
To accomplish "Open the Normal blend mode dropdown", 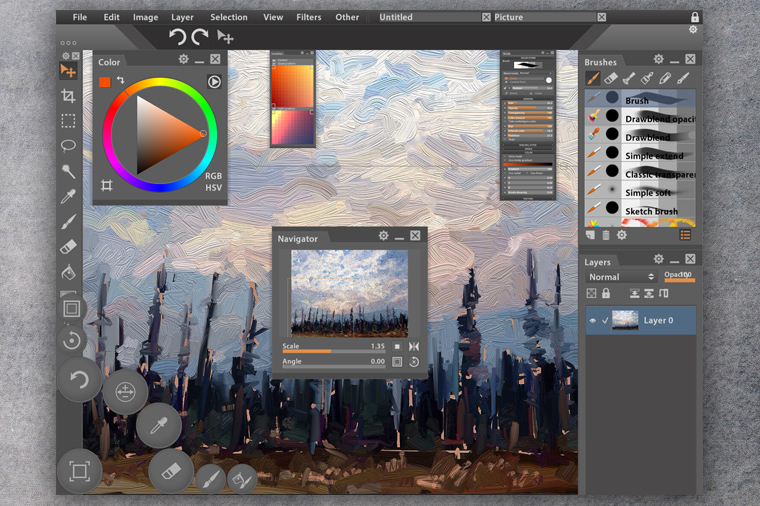I will [x=621, y=277].
